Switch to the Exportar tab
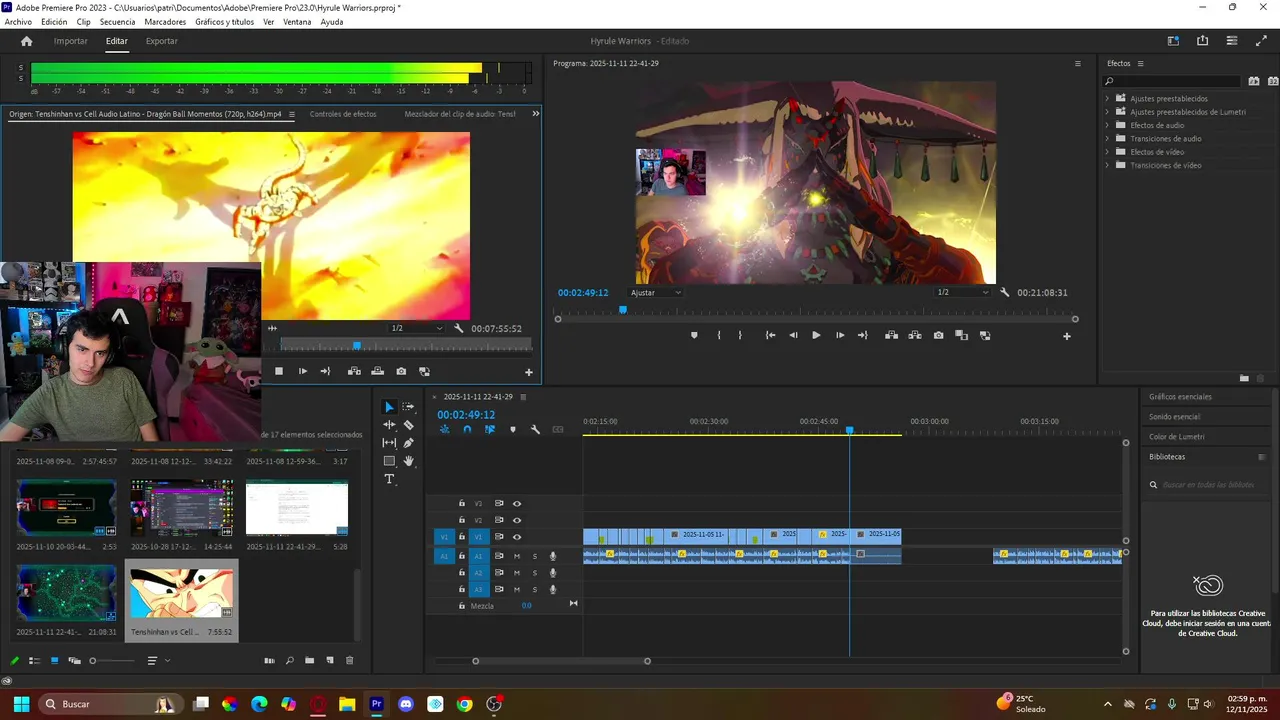Viewport: 1280px width, 720px height. [162, 41]
